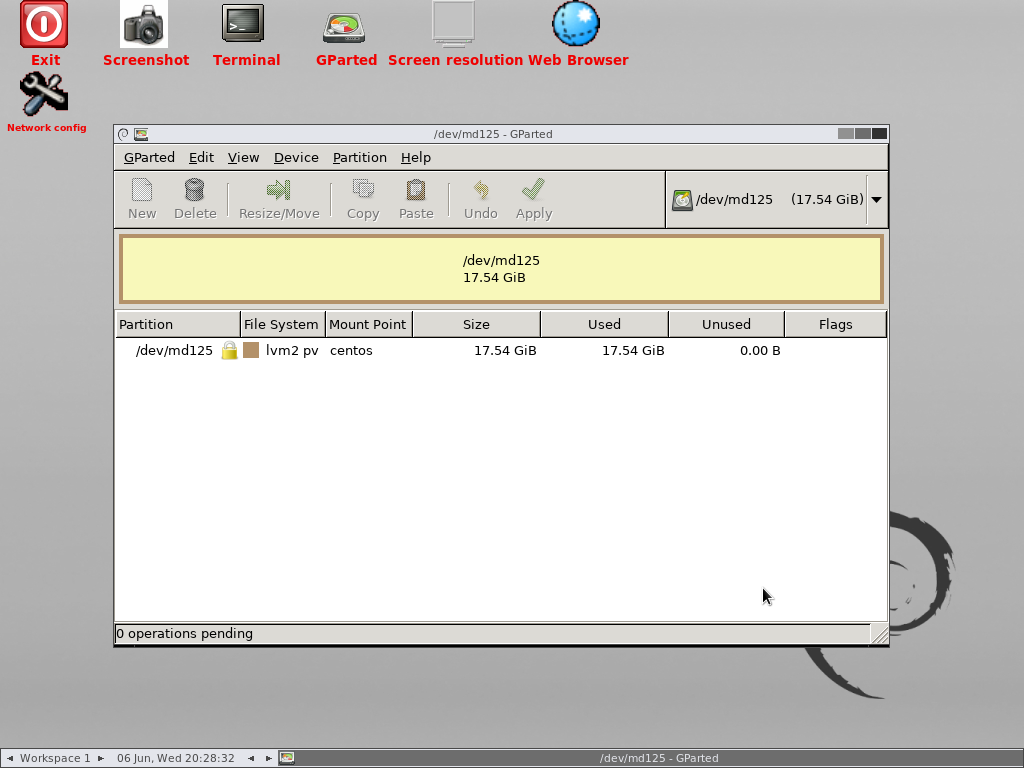Switch to next workspace arrow after Workspace 1
Screen dimensions: 1024x768
pyautogui.click(x=101, y=758)
